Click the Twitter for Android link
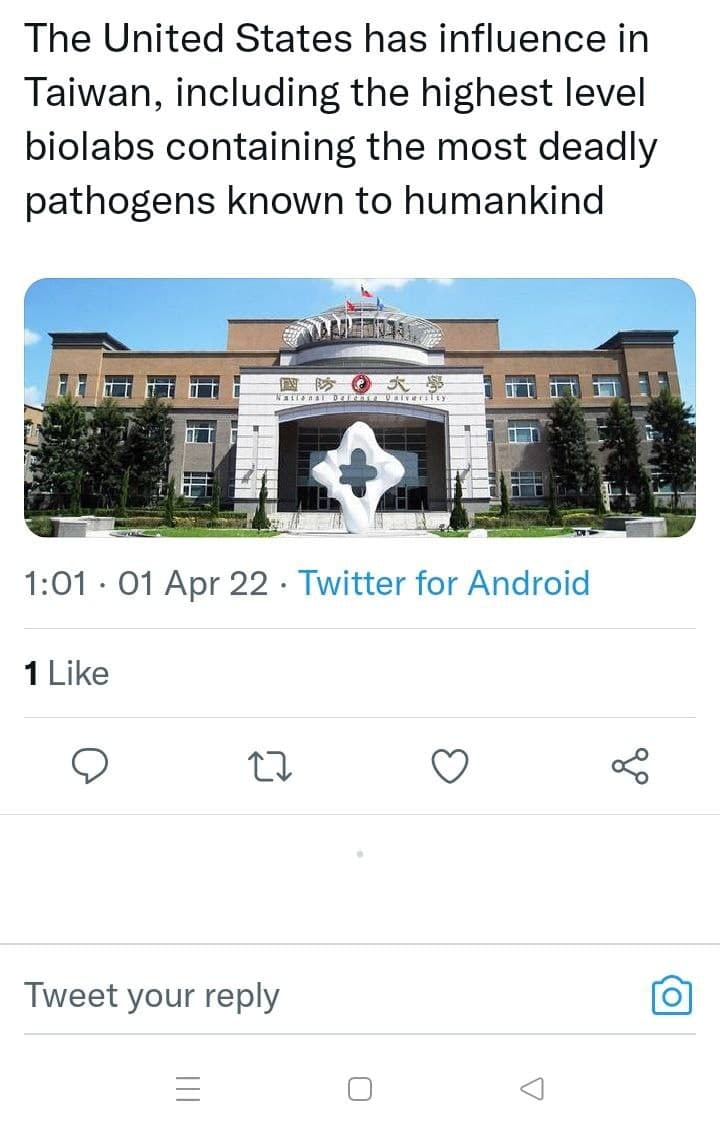This screenshot has height=1133, width=720. point(445,583)
